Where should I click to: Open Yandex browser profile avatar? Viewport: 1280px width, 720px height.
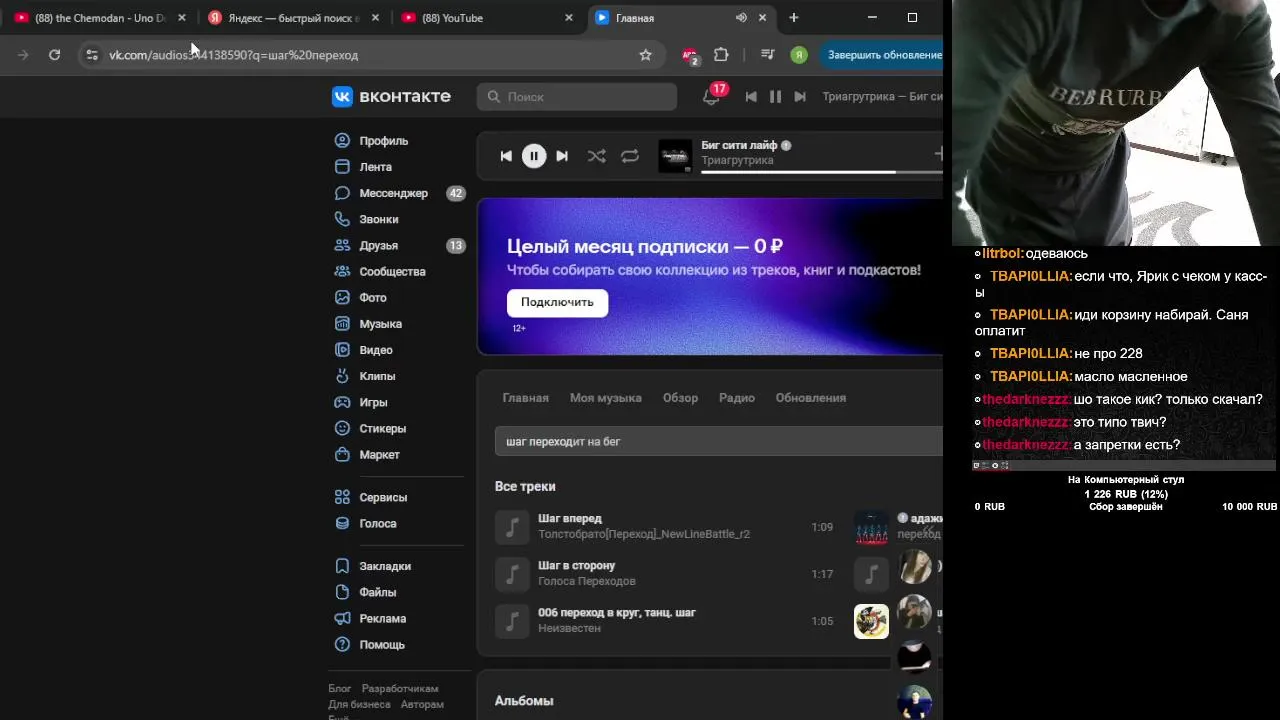[x=799, y=55]
